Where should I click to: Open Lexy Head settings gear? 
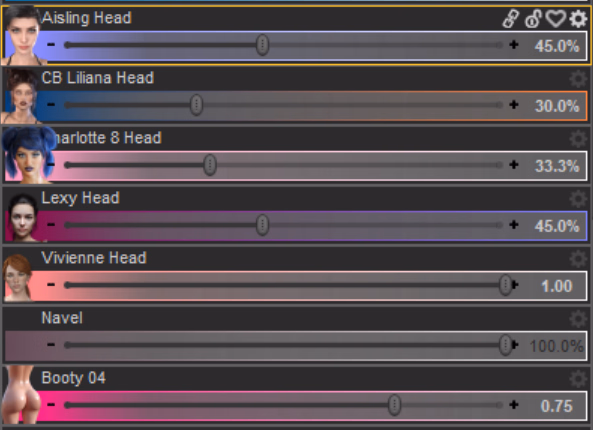(x=578, y=199)
